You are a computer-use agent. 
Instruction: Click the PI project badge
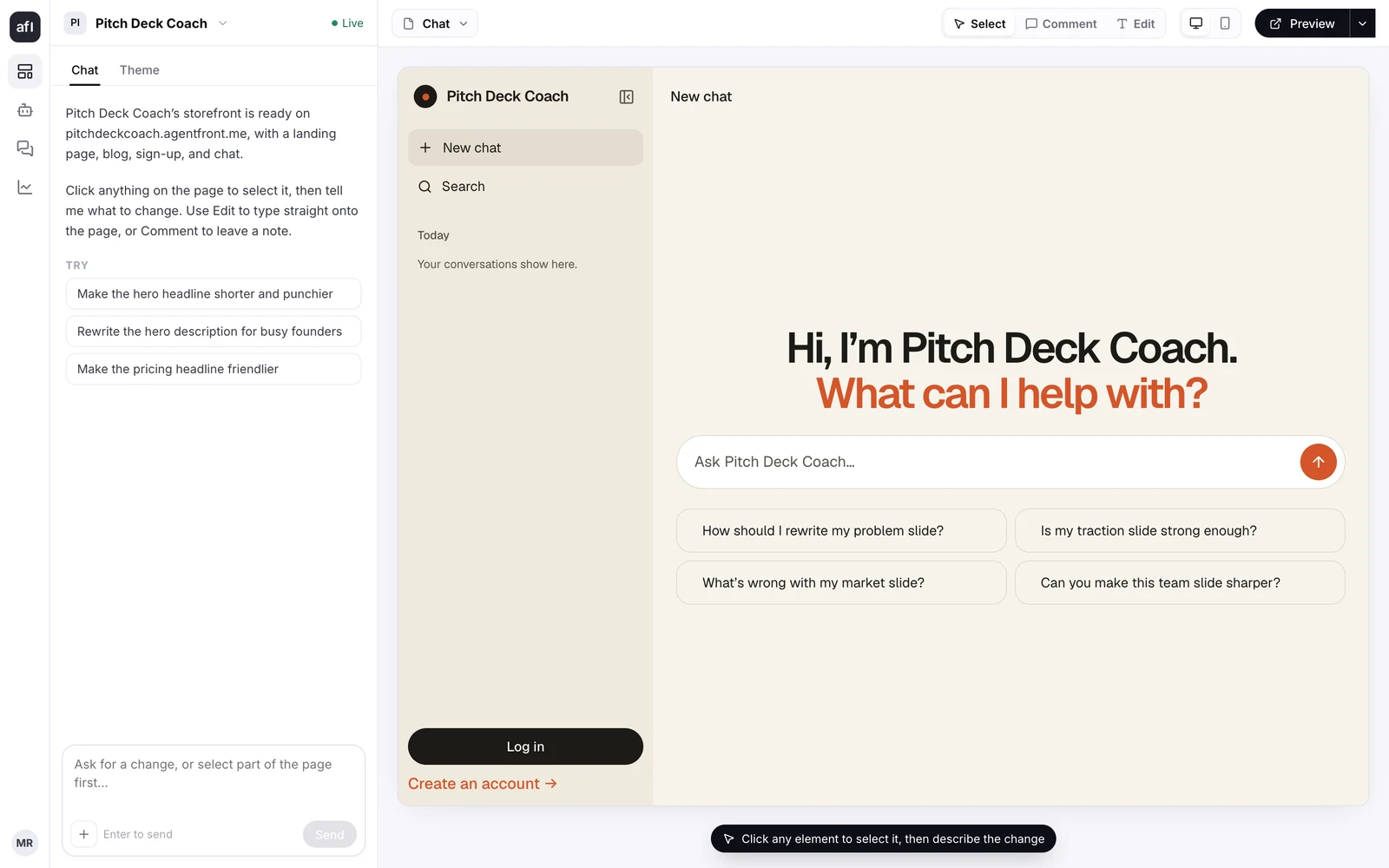point(75,23)
